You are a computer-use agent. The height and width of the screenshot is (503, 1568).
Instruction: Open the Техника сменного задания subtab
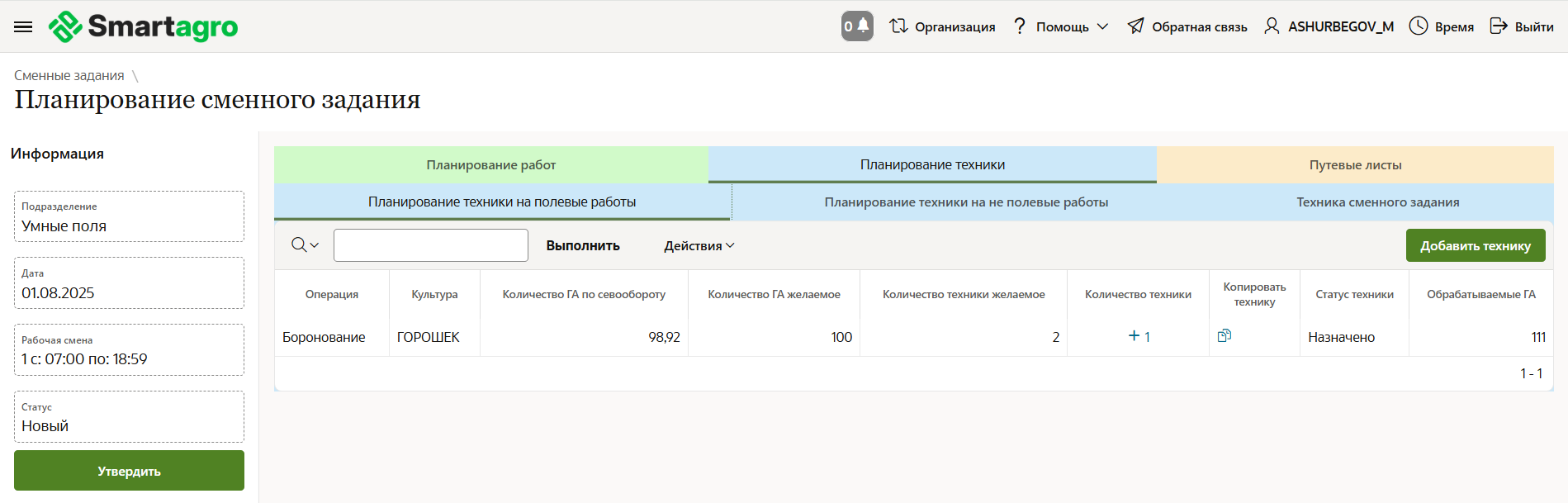pos(1377,202)
